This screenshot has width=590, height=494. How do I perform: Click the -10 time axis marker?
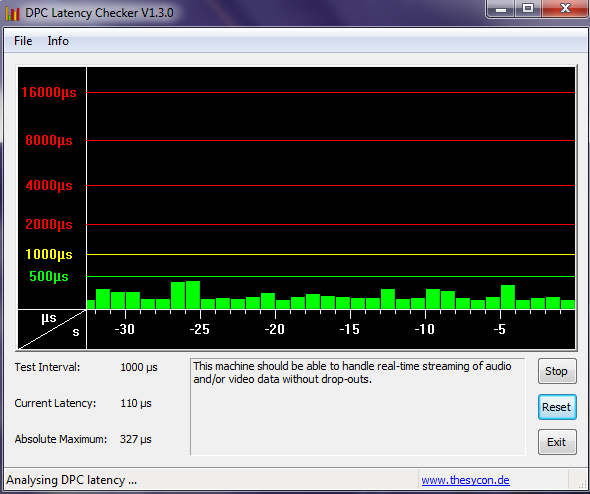point(424,329)
